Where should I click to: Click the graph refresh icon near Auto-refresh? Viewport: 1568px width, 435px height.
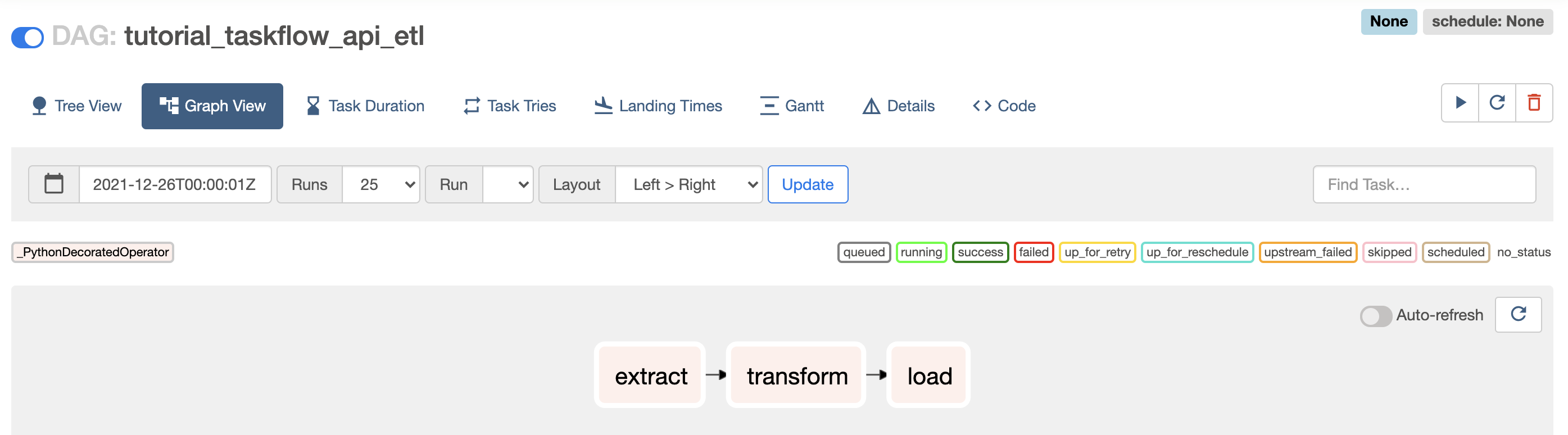[1518, 315]
